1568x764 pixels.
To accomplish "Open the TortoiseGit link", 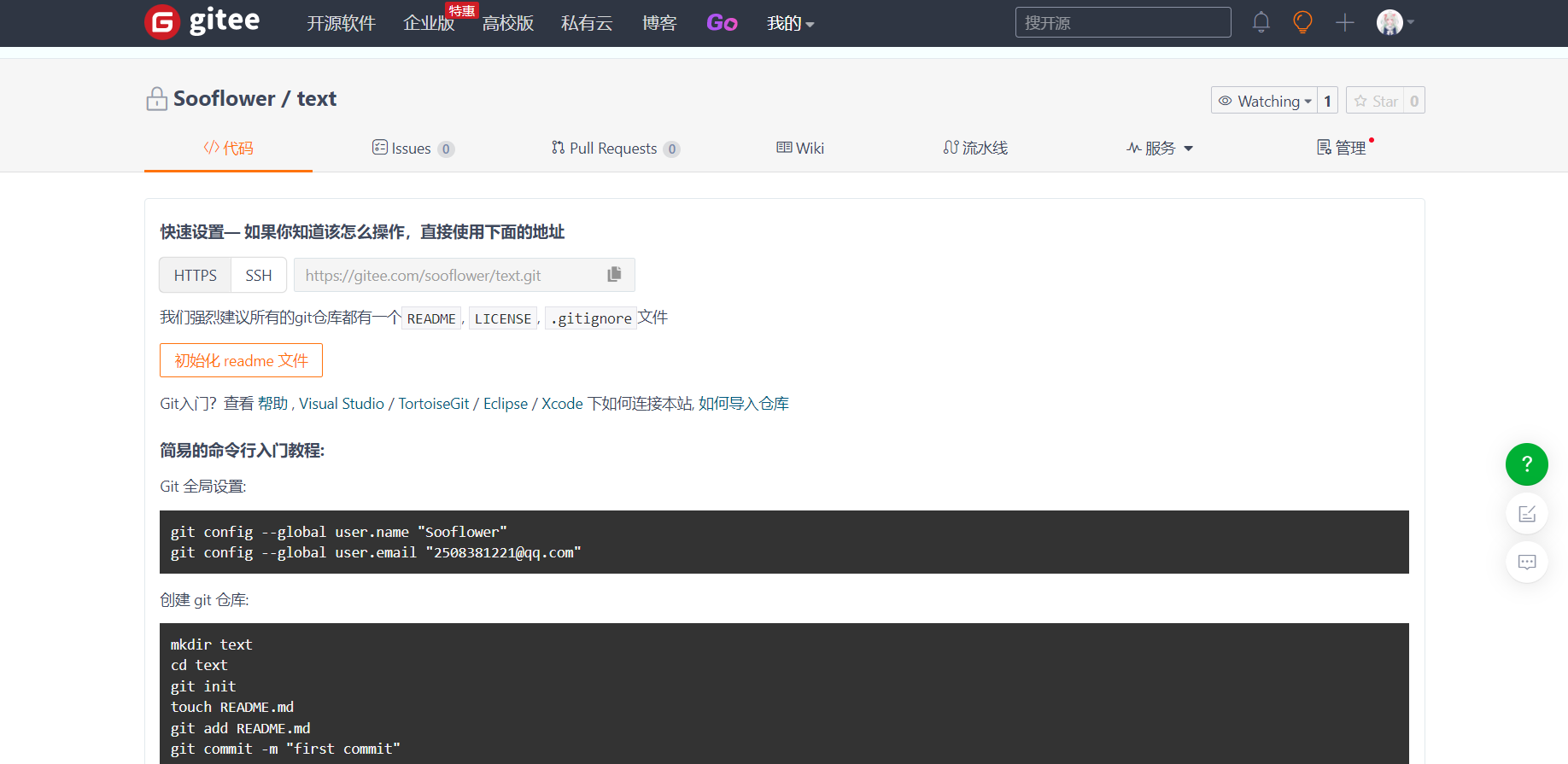I will pyautogui.click(x=434, y=403).
